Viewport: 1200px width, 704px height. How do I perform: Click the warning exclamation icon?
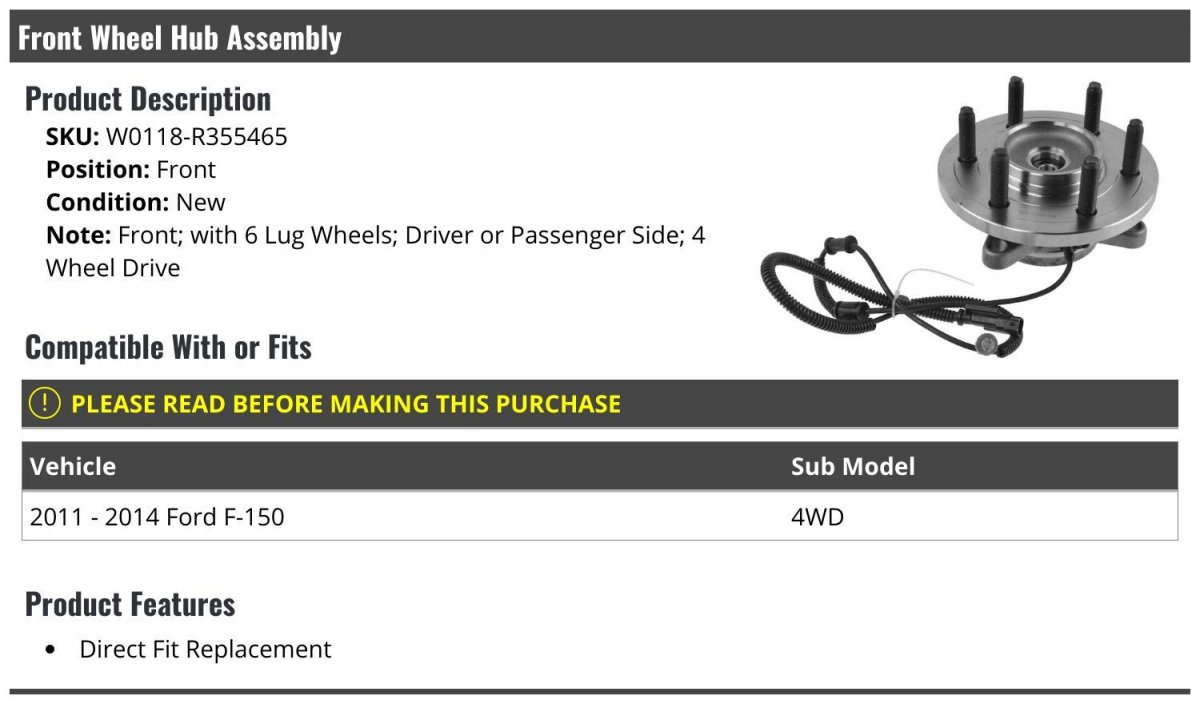click(44, 404)
